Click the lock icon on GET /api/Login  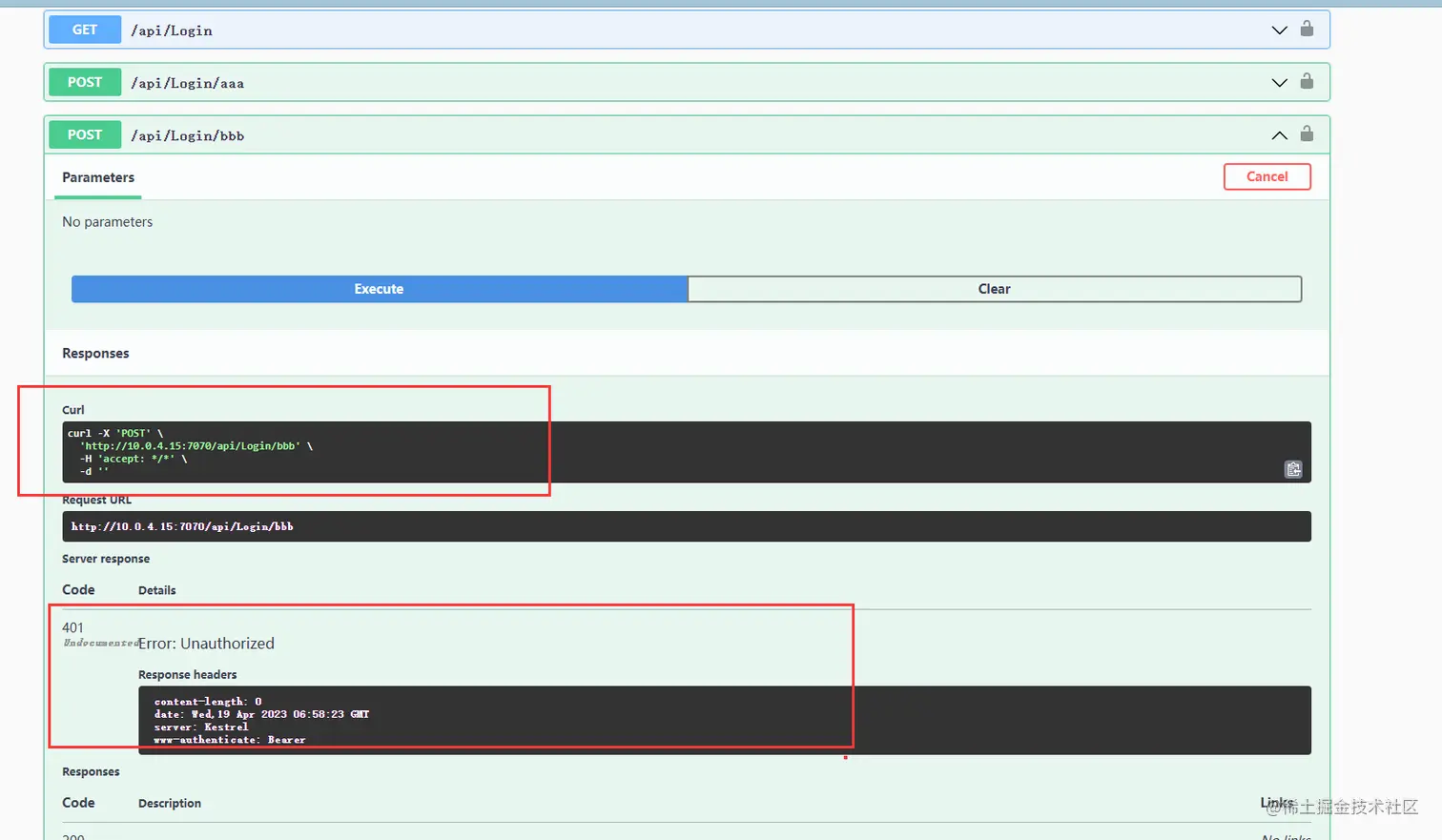[x=1307, y=30]
